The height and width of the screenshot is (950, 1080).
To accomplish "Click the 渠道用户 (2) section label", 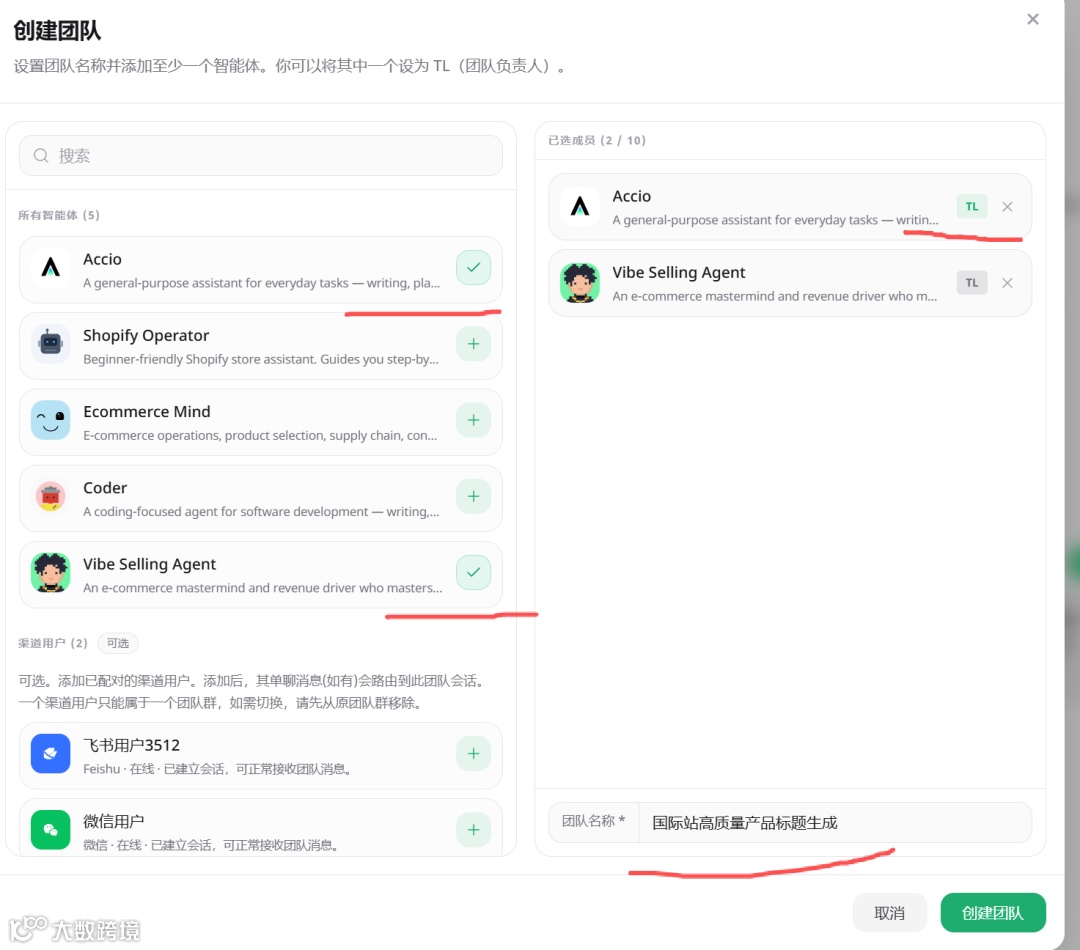I will 53,643.
